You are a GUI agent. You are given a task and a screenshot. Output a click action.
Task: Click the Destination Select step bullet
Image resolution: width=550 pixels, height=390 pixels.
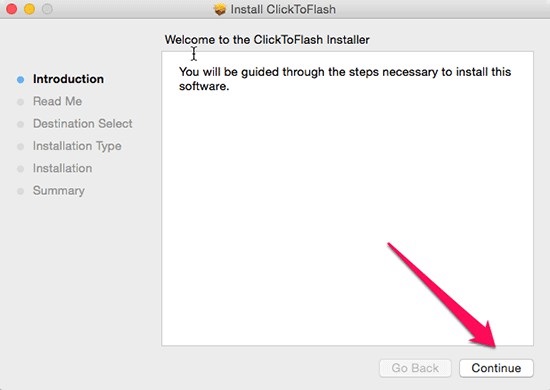[20, 124]
